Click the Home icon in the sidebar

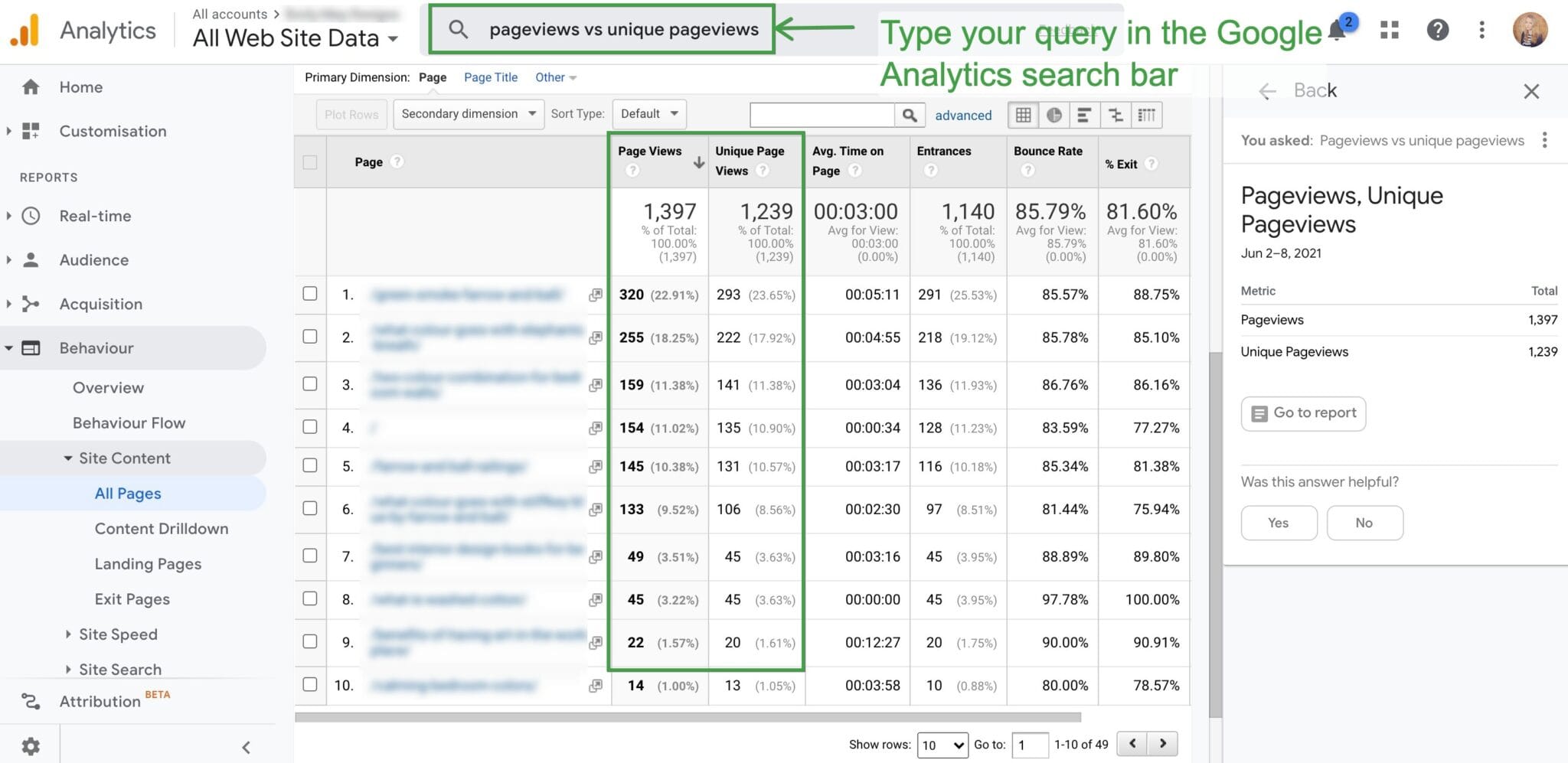point(31,86)
